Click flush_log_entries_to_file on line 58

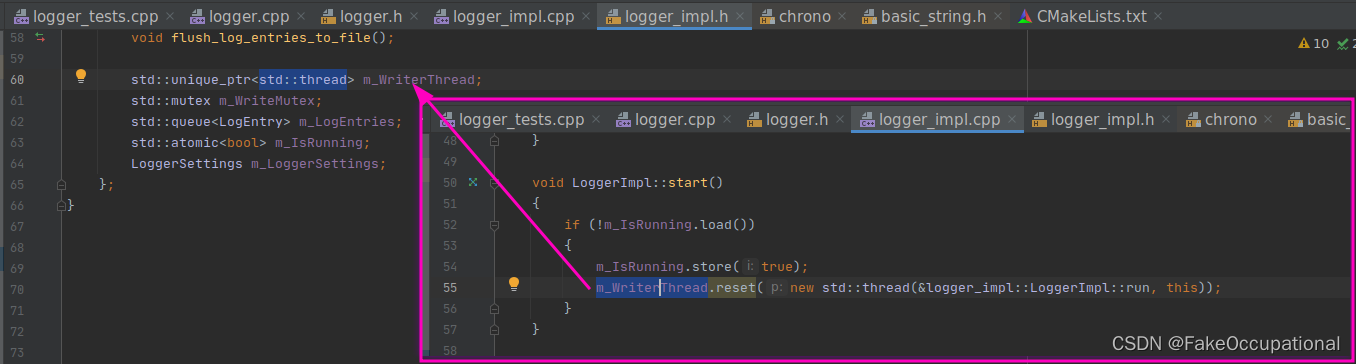(271, 38)
